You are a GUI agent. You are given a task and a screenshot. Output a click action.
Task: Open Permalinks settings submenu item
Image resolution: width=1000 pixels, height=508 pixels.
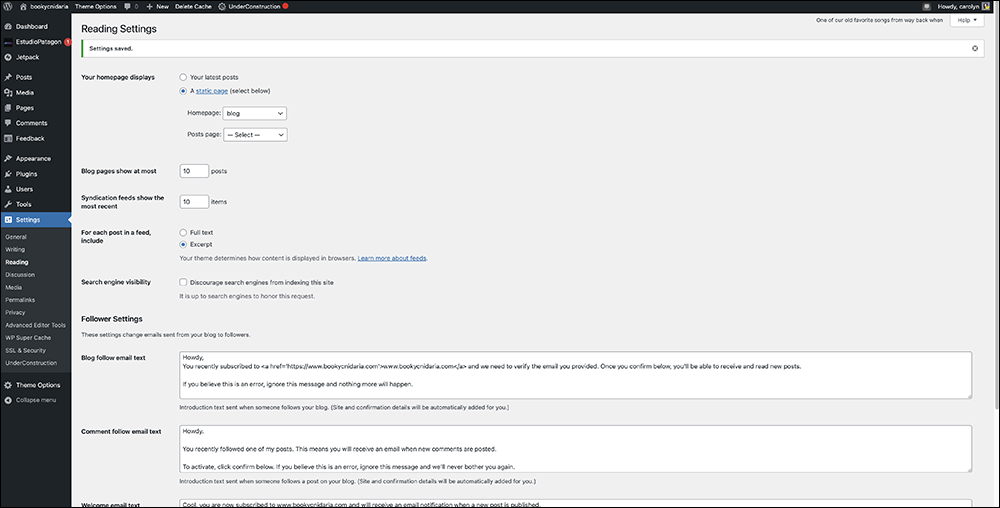pos(21,299)
